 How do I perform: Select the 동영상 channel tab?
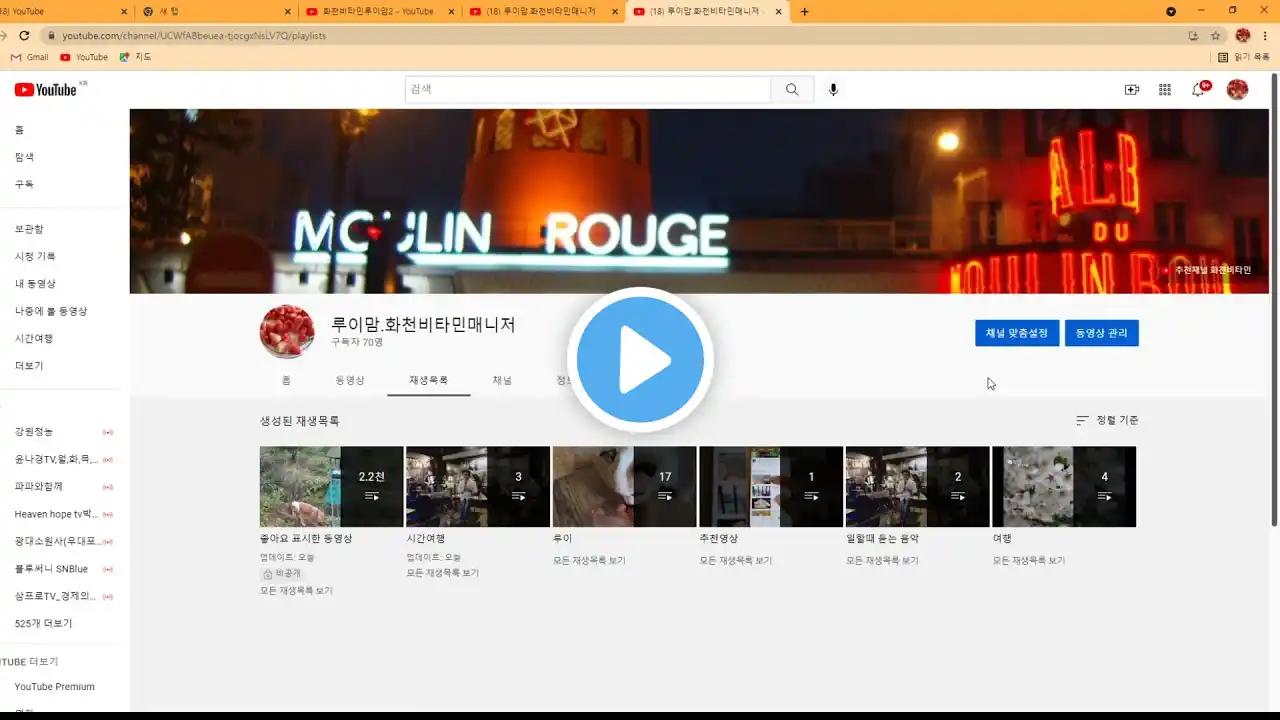click(x=350, y=381)
